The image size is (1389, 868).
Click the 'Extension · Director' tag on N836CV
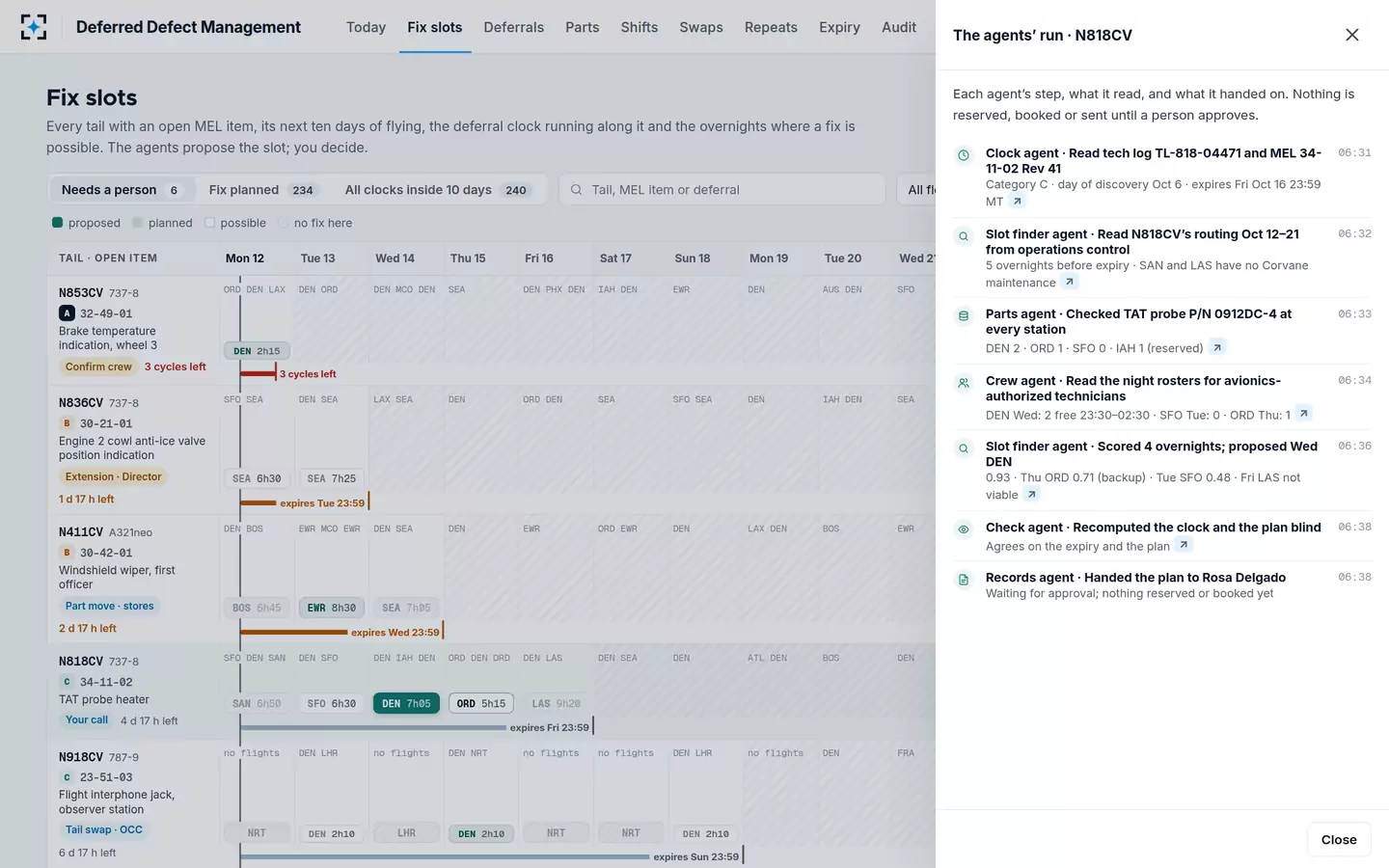tap(113, 476)
